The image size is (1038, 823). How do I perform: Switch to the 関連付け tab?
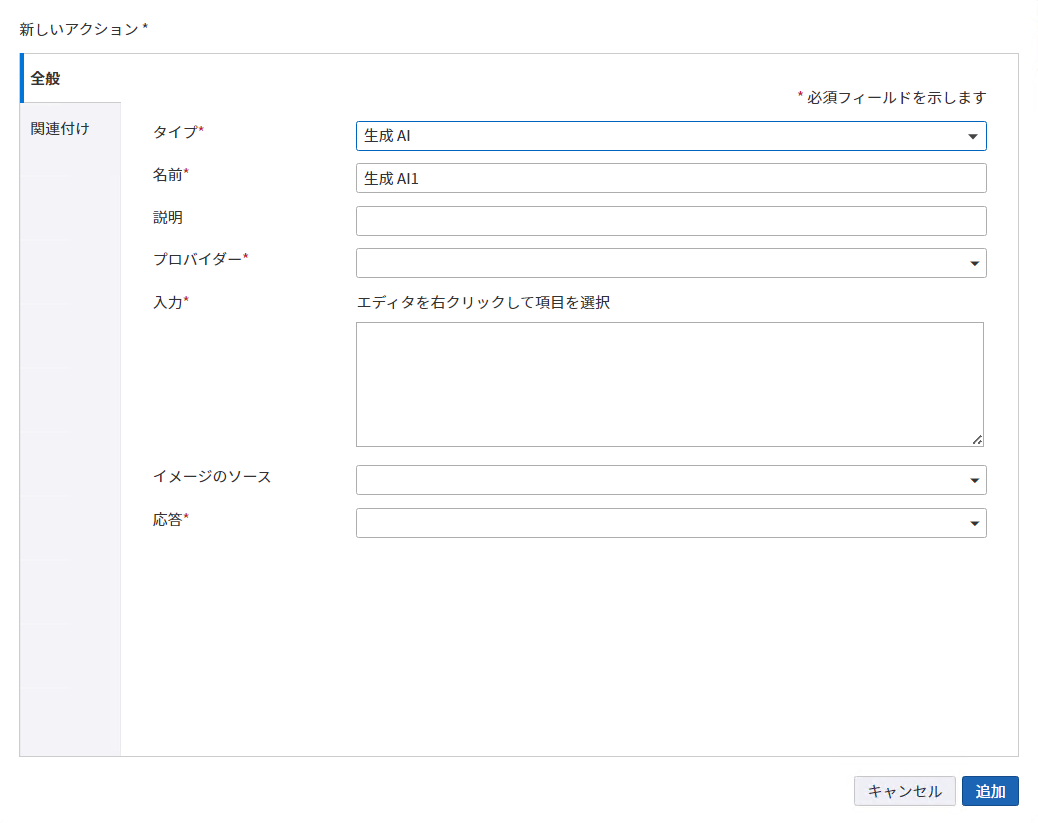click(x=58, y=128)
